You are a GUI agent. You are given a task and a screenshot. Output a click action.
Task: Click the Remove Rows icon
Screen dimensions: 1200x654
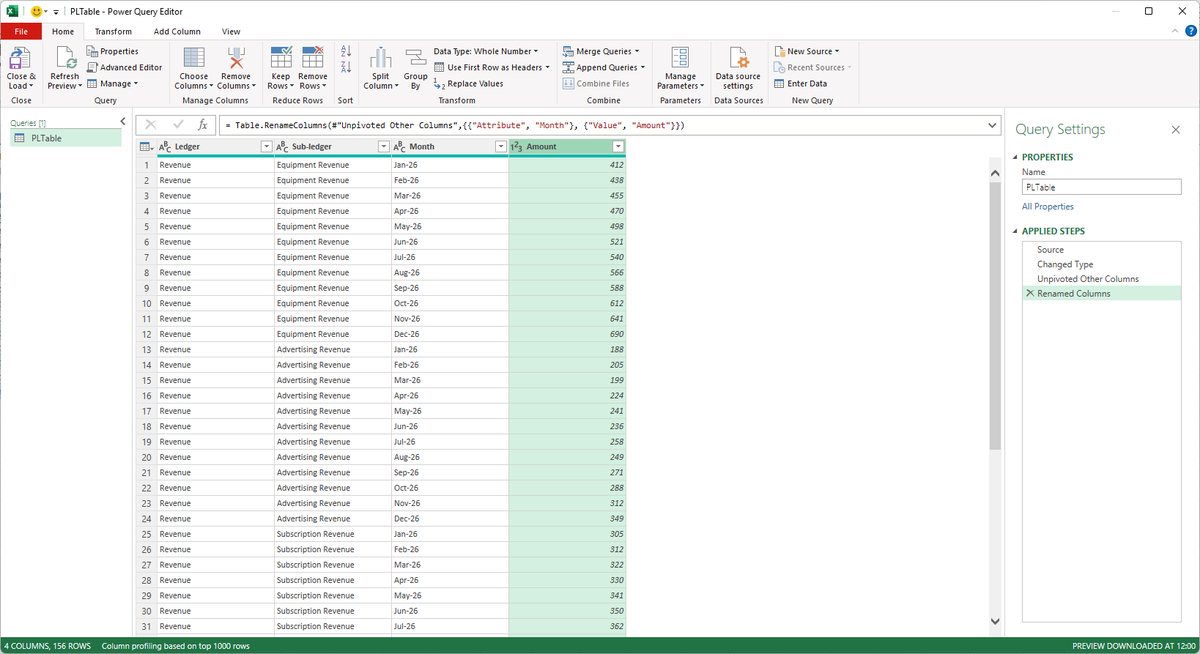click(x=312, y=58)
